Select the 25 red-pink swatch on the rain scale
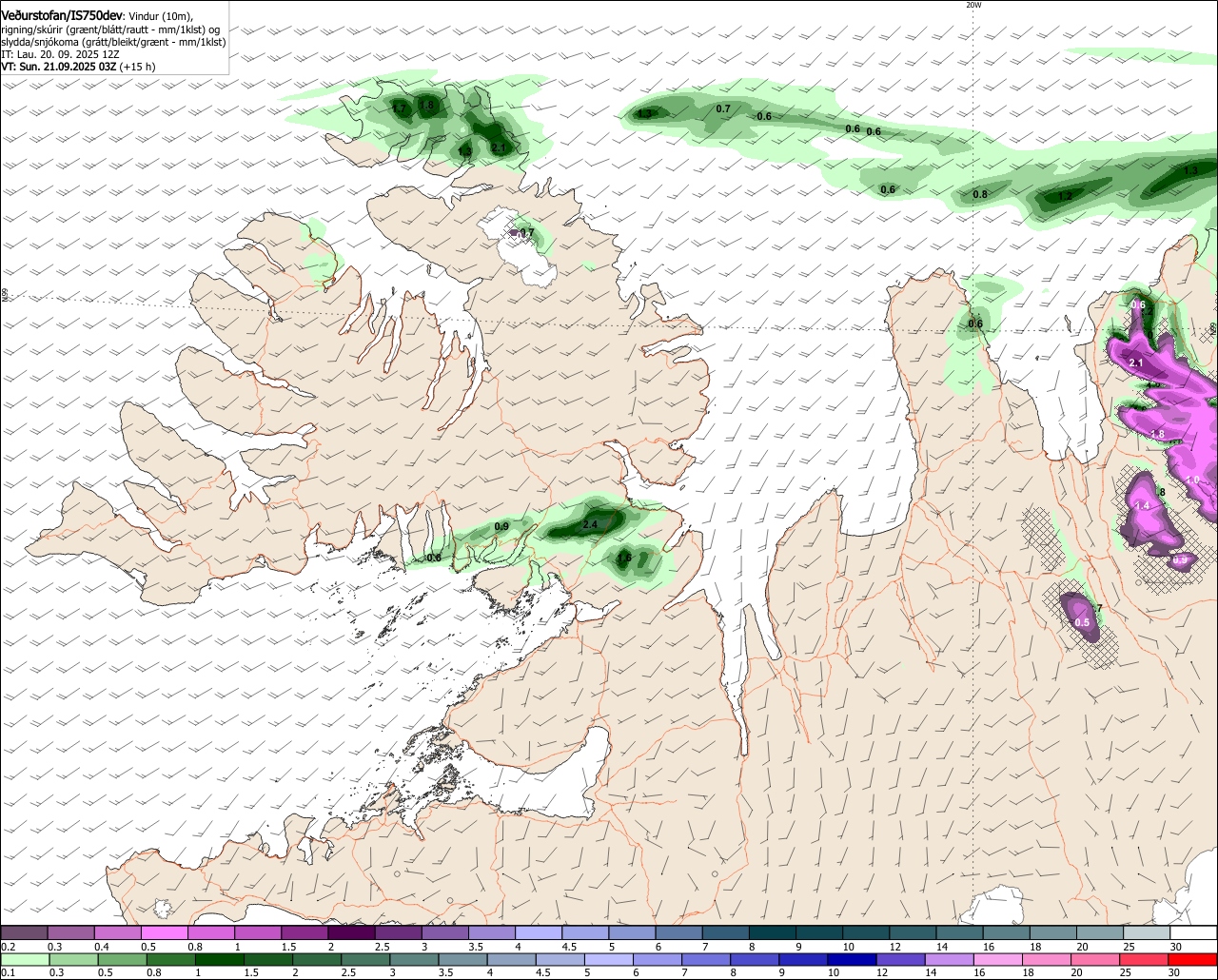This screenshot has height=980, width=1218. [1145, 959]
